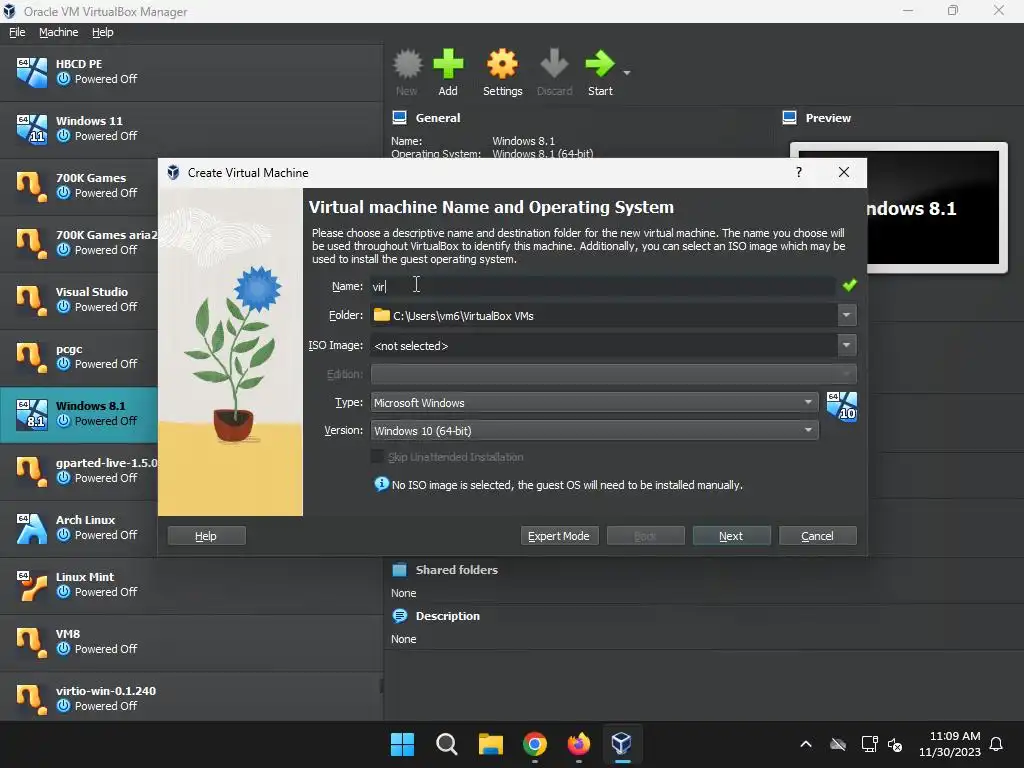Click the Arch Linux machine icon
This screenshot has height=768, width=1024.
point(32,528)
